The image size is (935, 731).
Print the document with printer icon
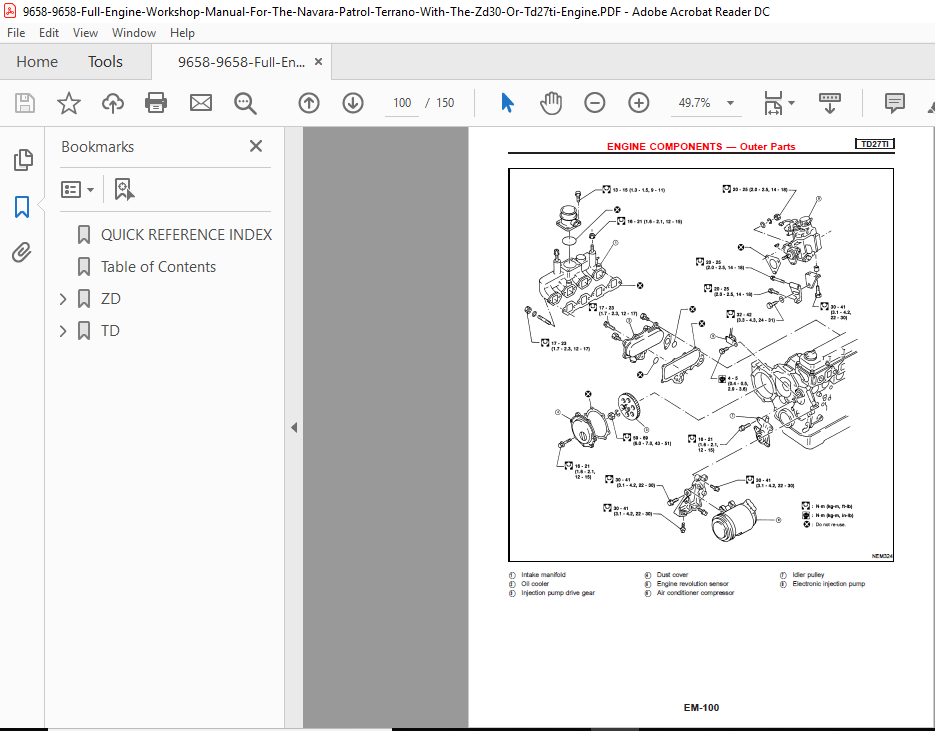point(156,103)
